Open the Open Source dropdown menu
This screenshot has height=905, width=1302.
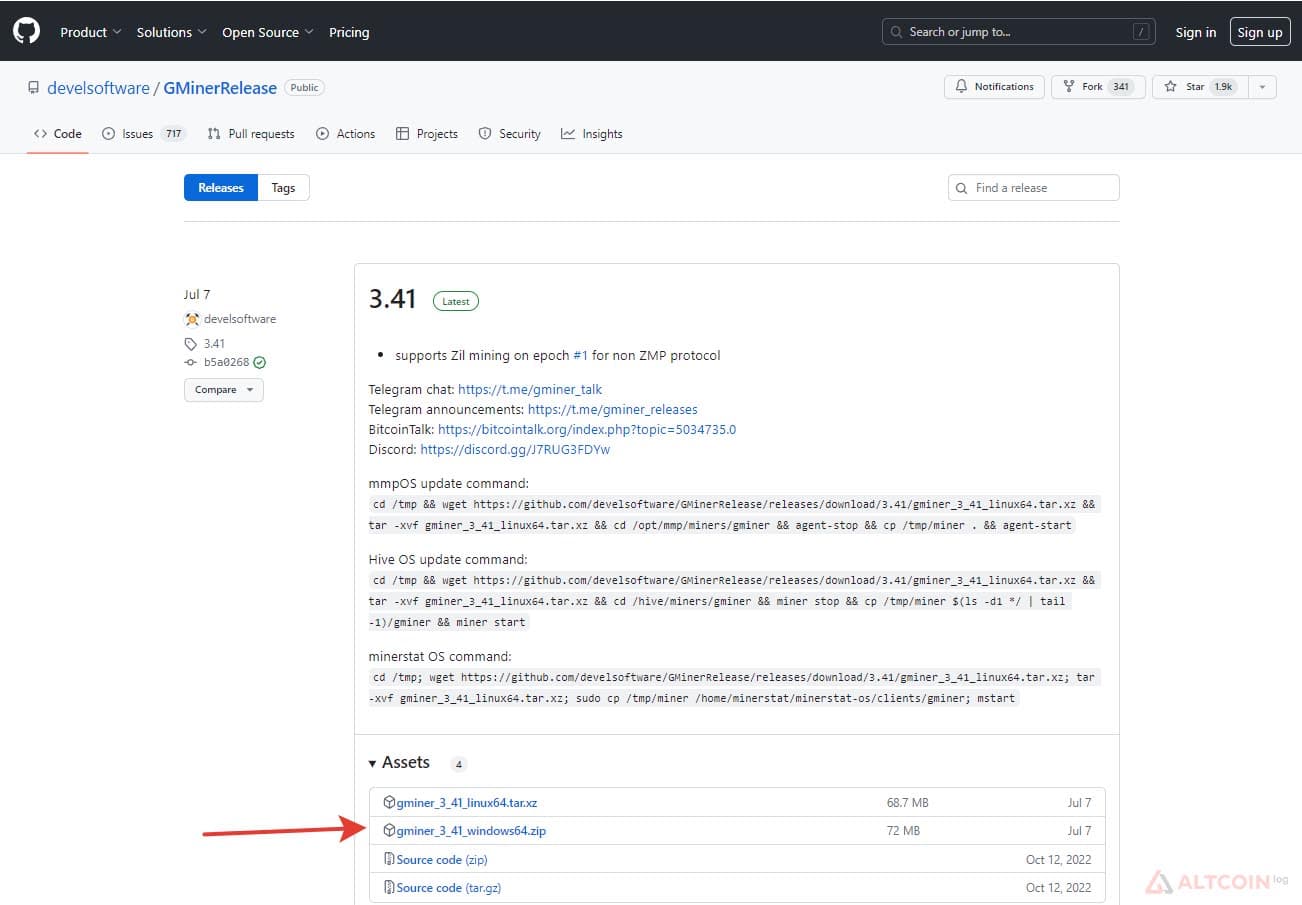pyautogui.click(x=267, y=32)
